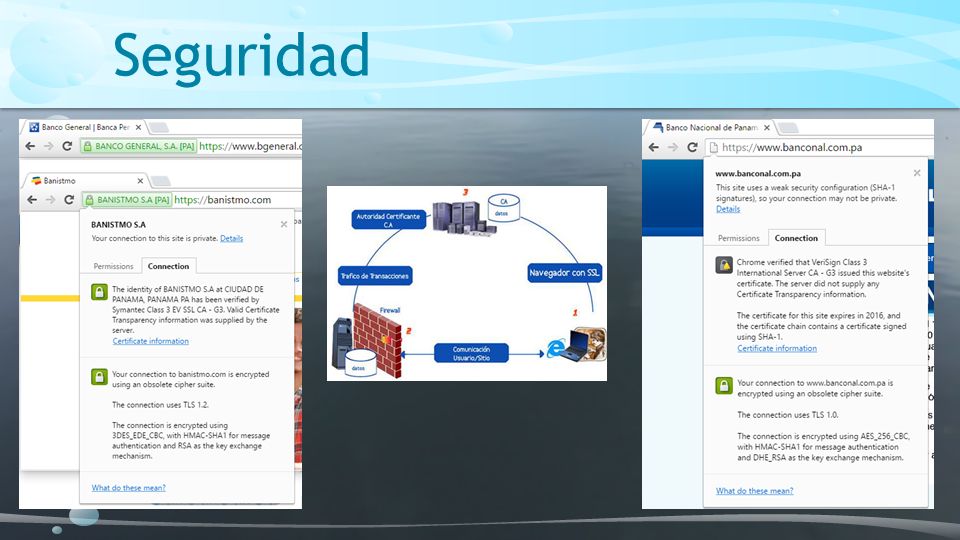Open Details link in Banistmo popup
960x540 pixels.
231,238
